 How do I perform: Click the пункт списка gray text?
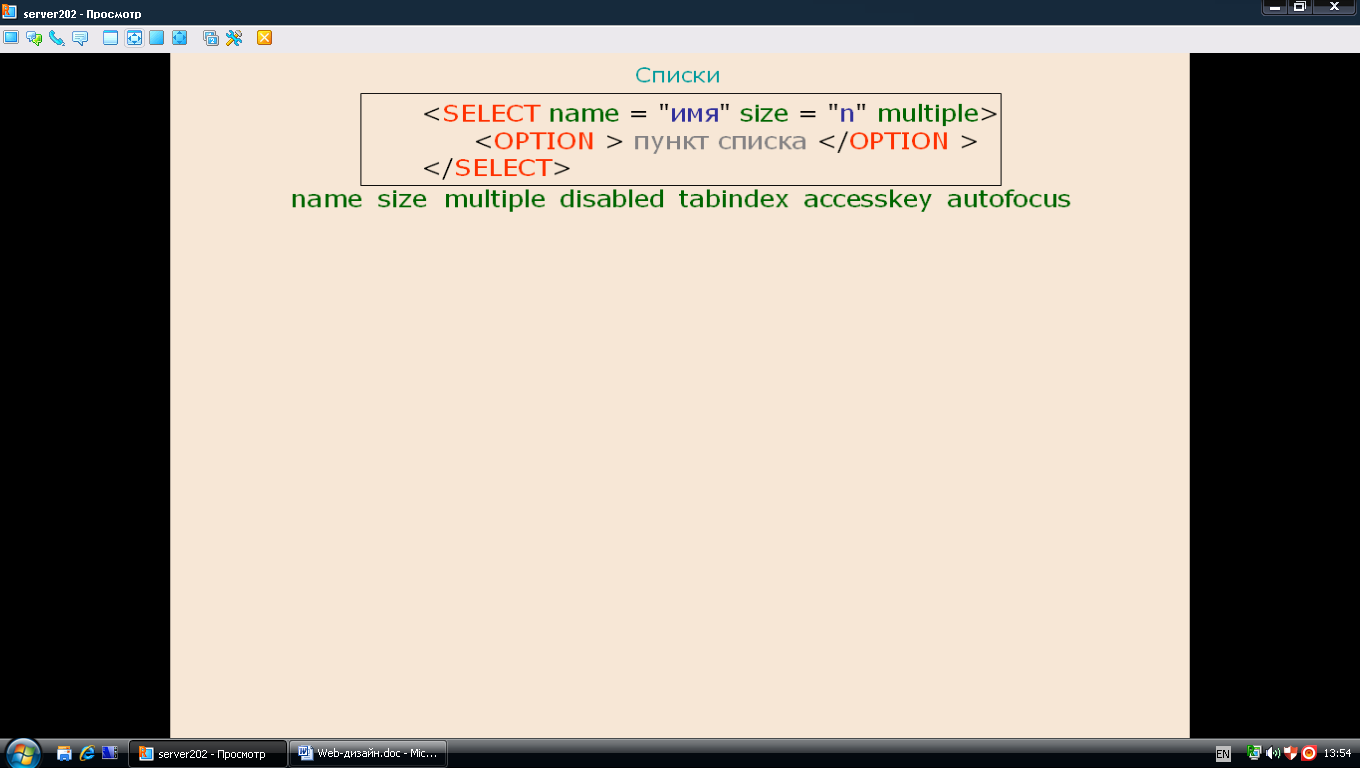point(720,142)
